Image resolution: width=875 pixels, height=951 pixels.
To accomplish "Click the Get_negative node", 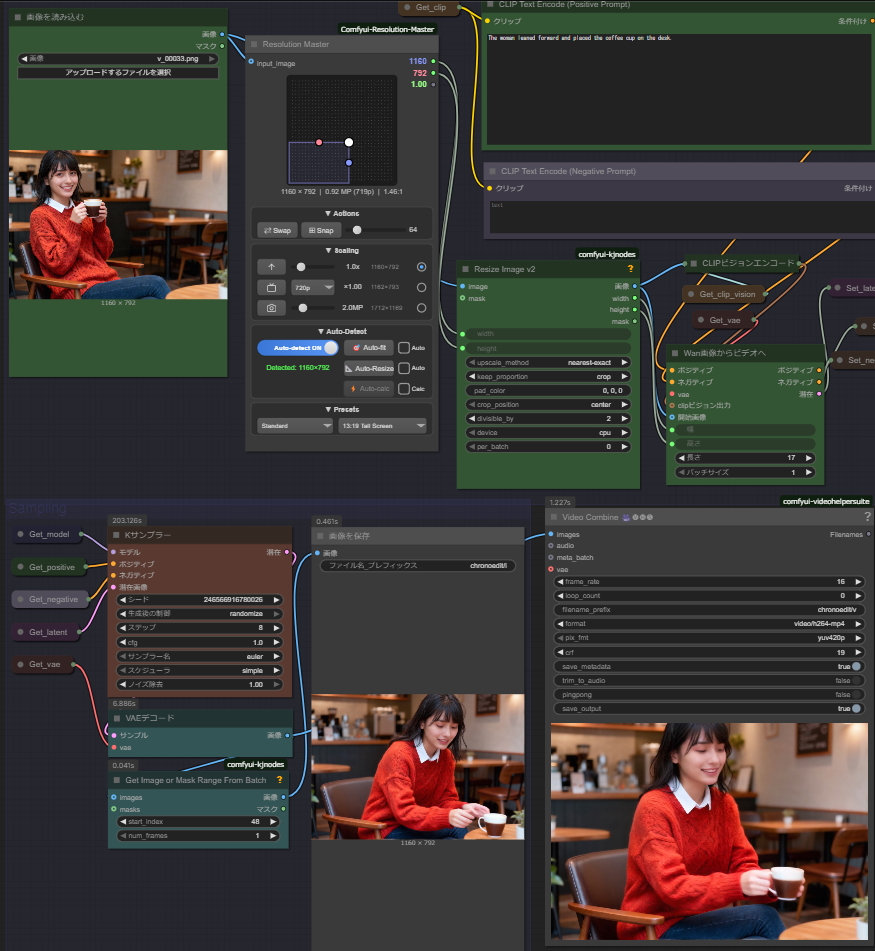I will (x=52, y=599).
